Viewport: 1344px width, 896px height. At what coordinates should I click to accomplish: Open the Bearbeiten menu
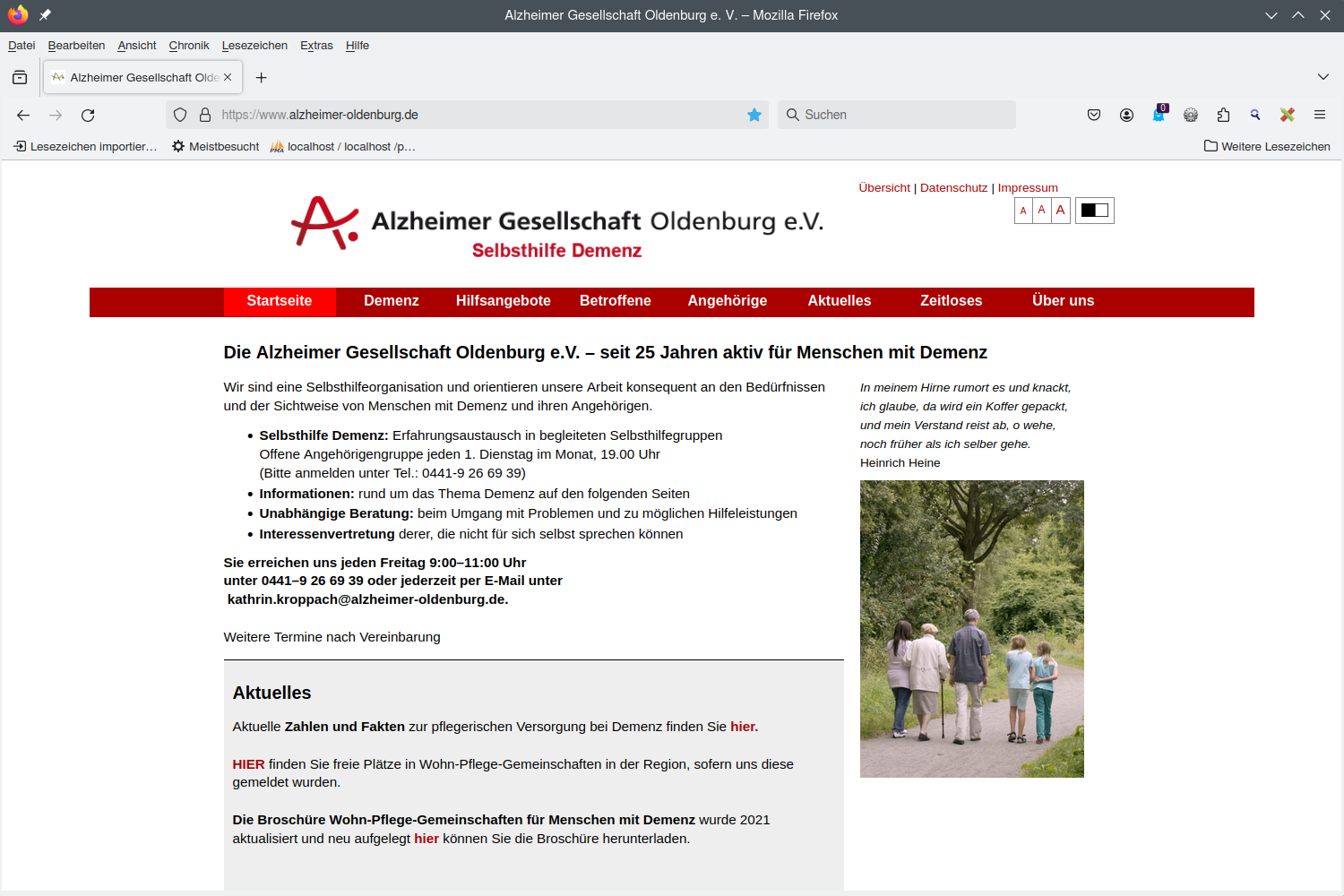coord(76,46)
